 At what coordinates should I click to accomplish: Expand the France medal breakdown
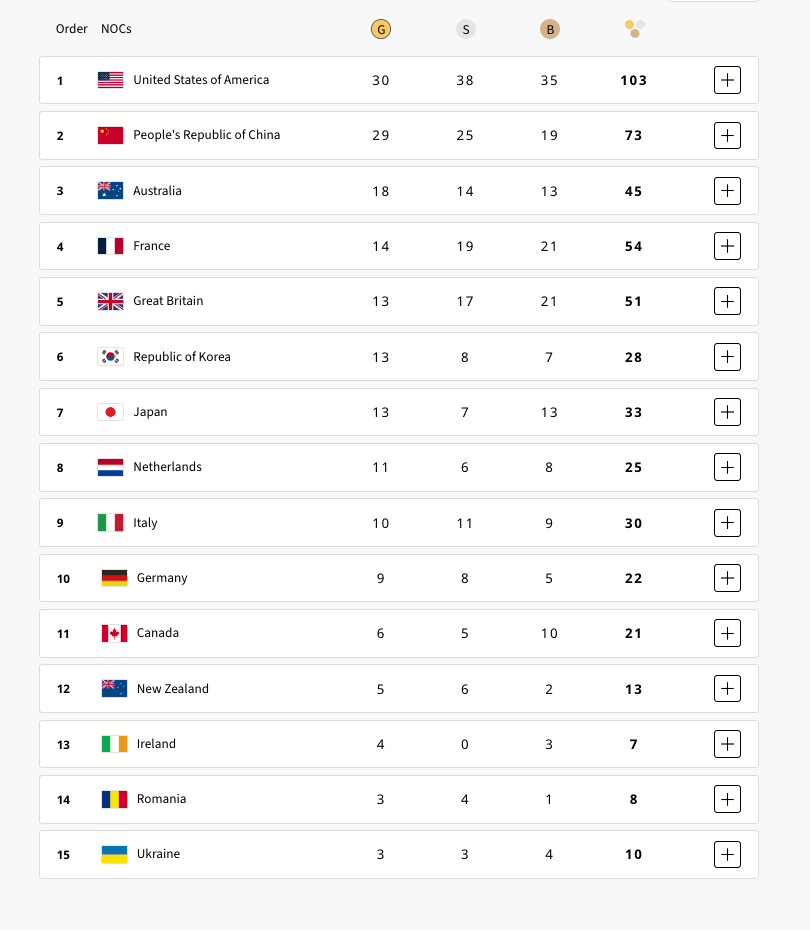click(x=727, y=246)
